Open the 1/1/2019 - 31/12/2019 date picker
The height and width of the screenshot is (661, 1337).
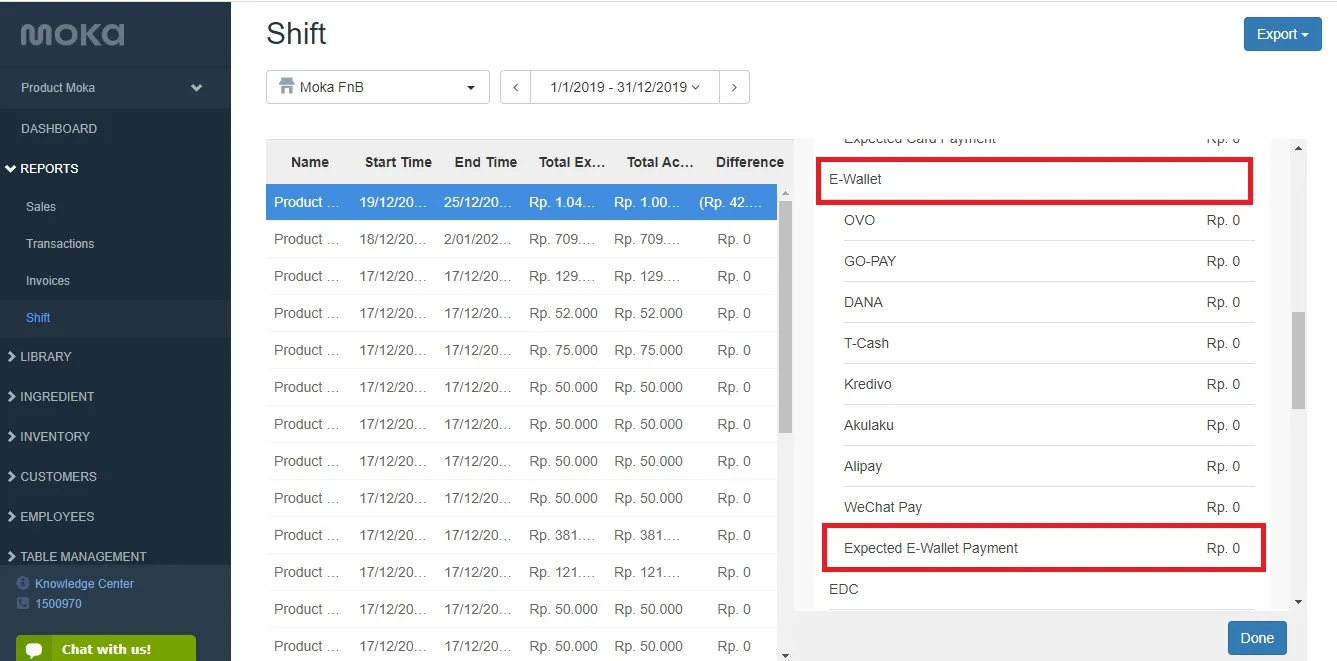(x=625, y=87)
